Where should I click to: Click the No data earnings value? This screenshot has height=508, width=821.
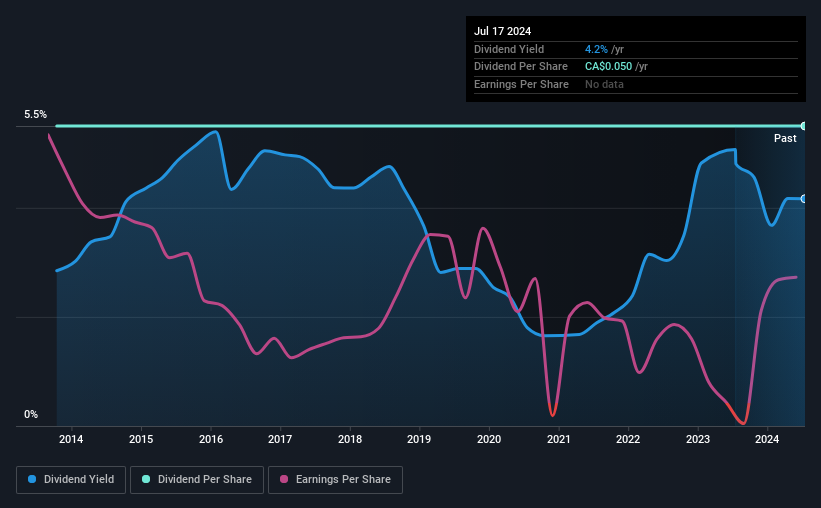[x=604, y=84]
